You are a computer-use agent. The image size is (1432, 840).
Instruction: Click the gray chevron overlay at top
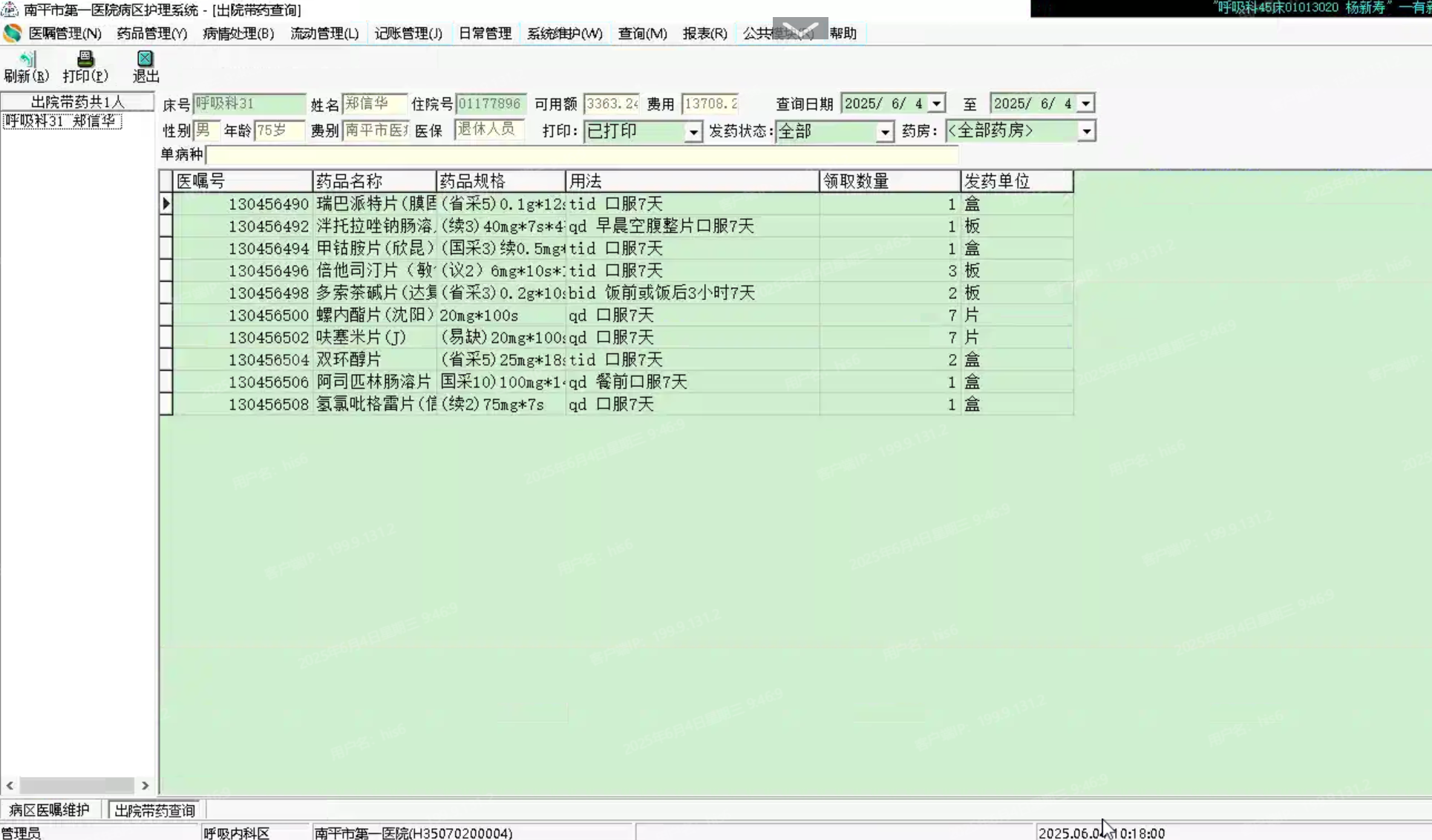800,29
